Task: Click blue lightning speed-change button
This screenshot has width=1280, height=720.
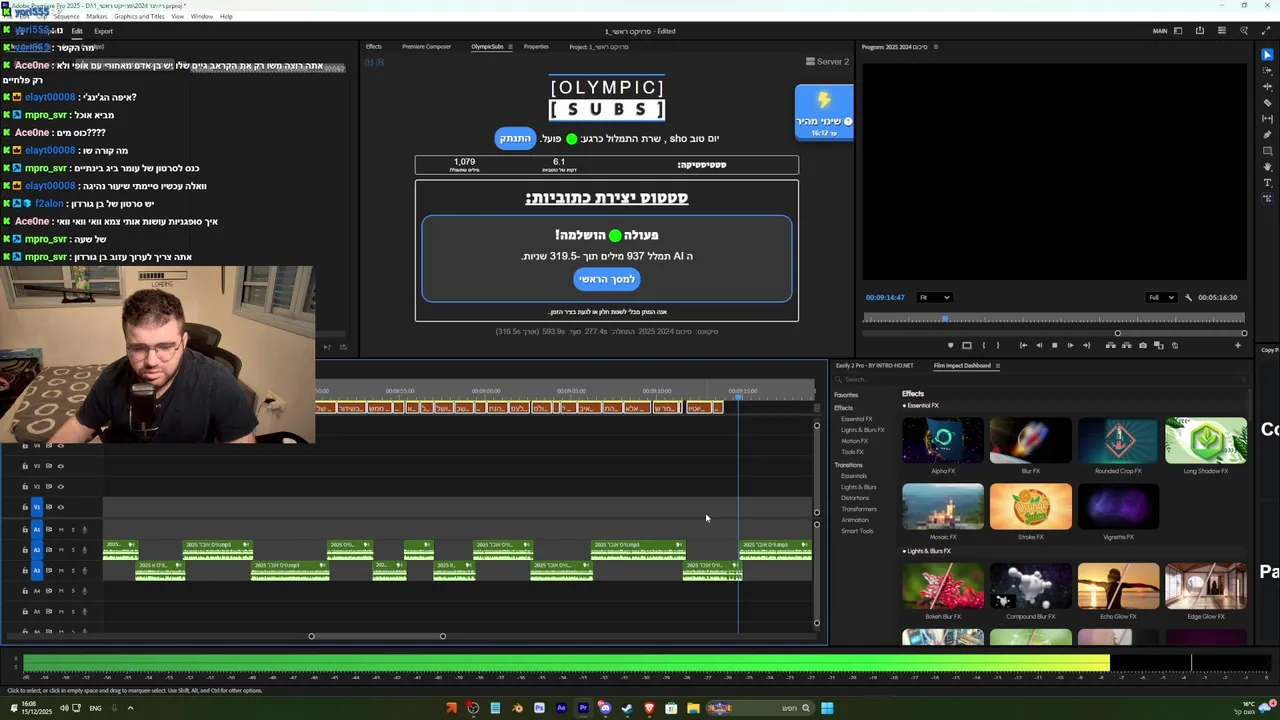Action: coord(824,112)
